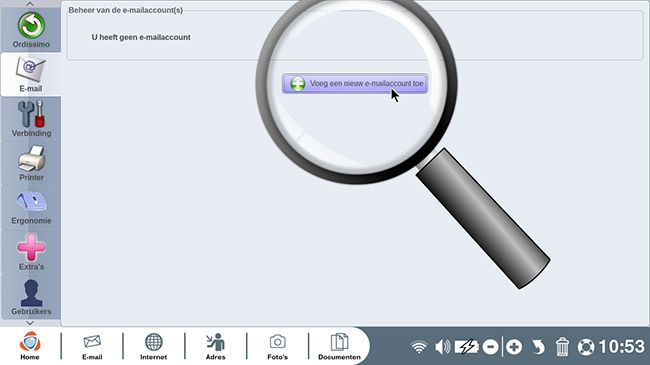Screen dimensions: 650x365
Task: Open the Extra's section
Action: point(31,252)
